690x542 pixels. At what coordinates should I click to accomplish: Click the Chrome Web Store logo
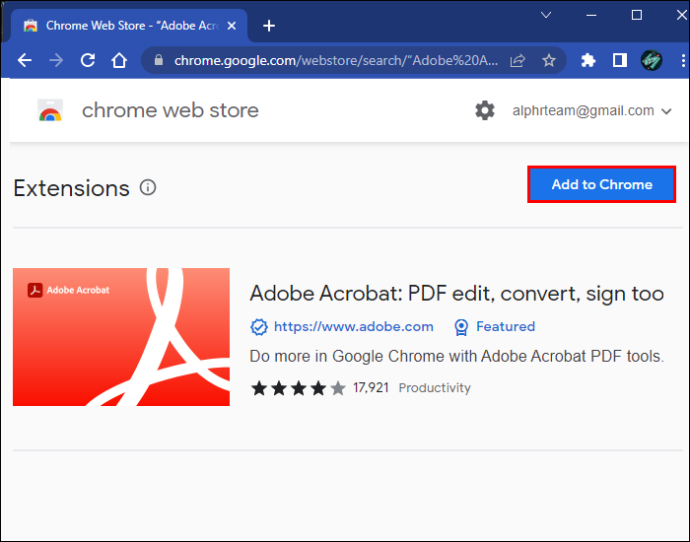coord(50,110)
